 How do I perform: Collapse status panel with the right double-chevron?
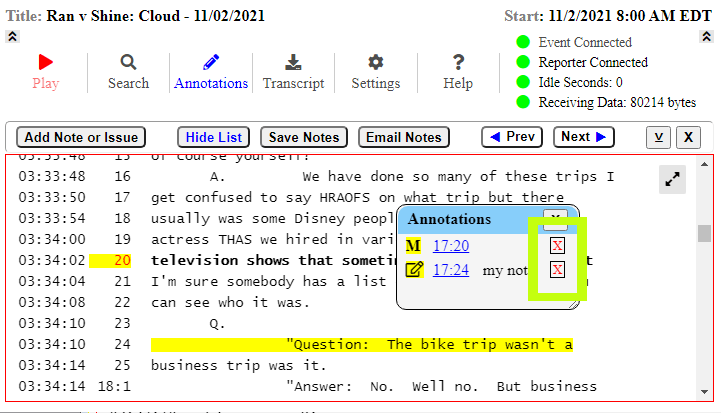(706, 36)
